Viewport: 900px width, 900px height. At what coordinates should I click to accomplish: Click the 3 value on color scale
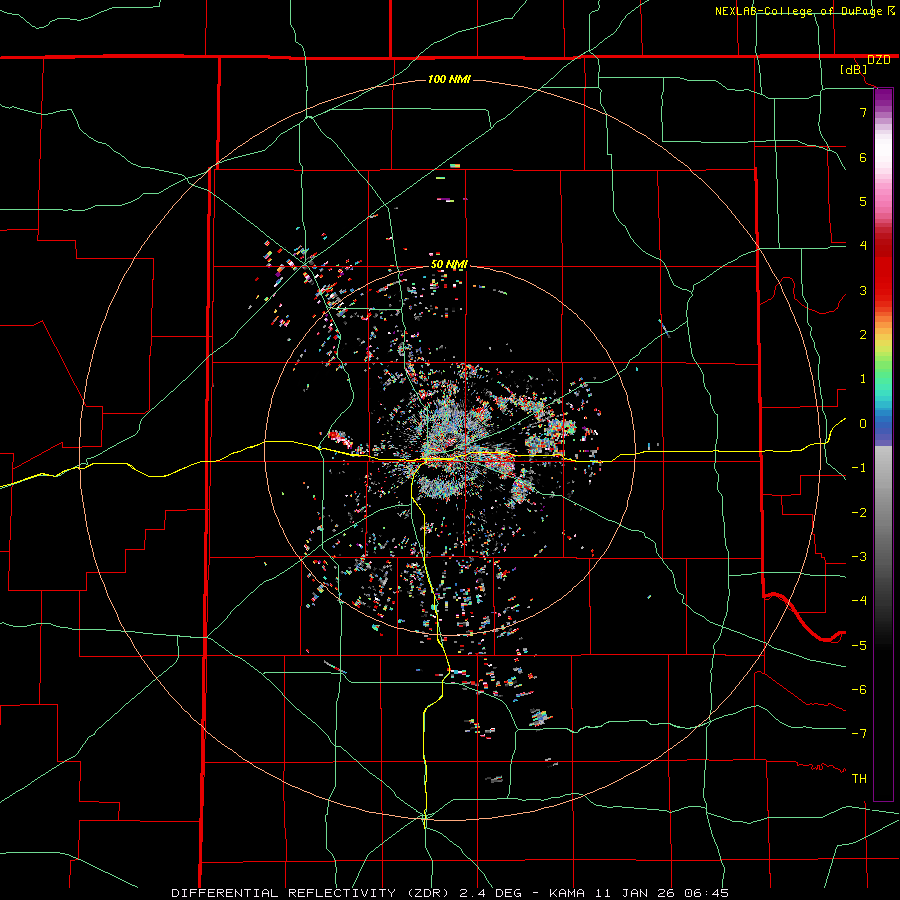click(x=863, y=290)
